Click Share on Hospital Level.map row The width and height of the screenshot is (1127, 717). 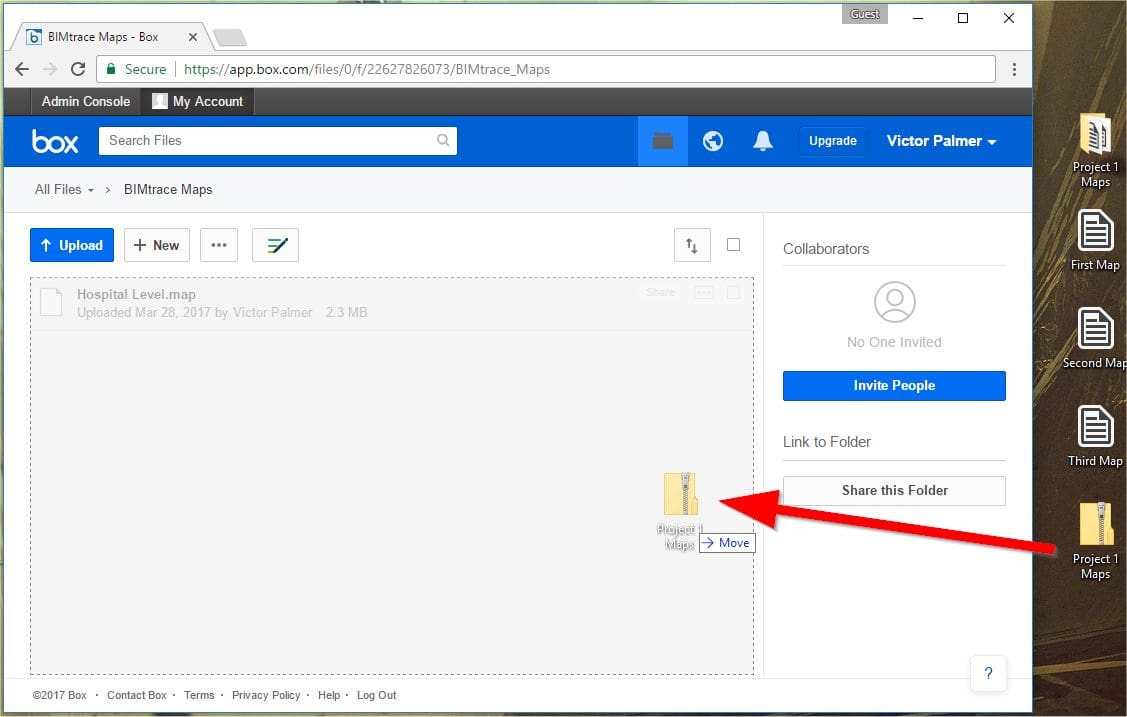point(660,292)
